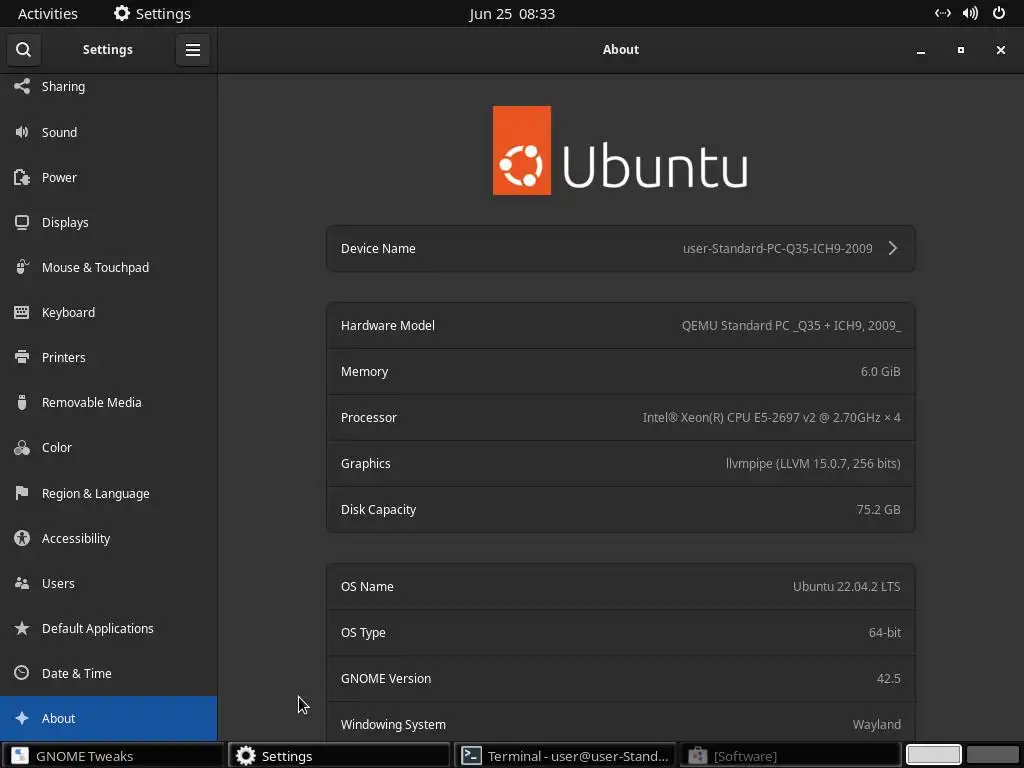Click the Printers label in sidebar
Viewport: 1024px width, 768px height.
click(63, 357)
